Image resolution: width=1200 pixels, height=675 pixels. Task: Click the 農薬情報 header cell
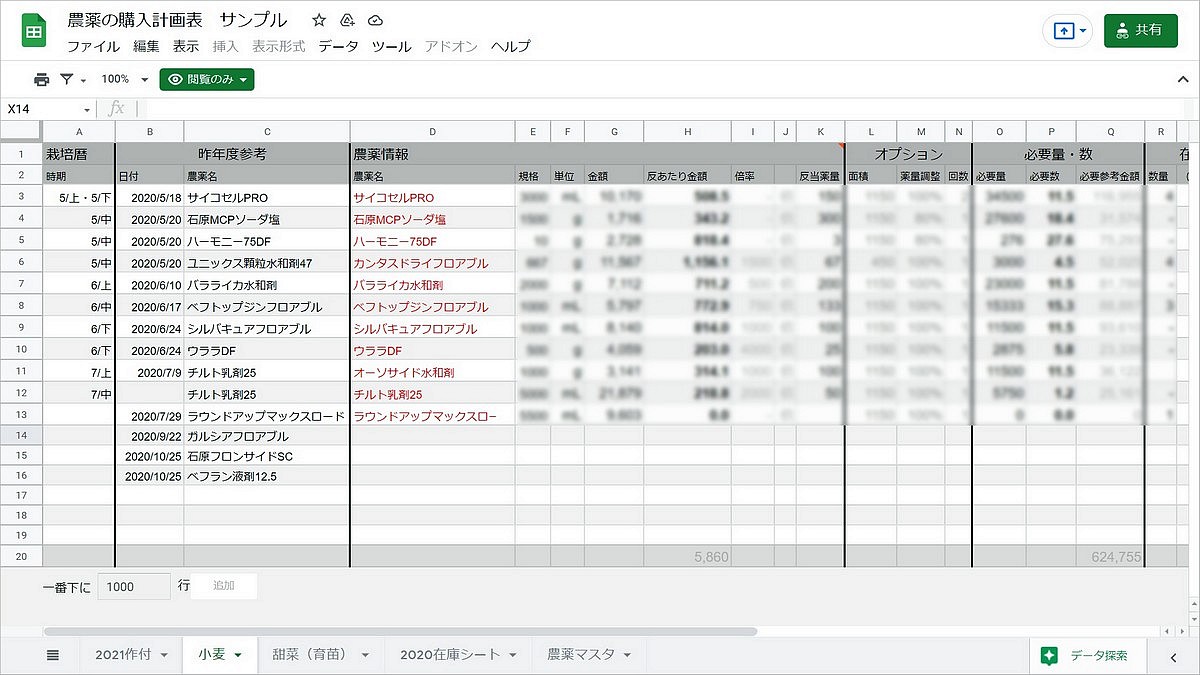click(x=597, y=154)
